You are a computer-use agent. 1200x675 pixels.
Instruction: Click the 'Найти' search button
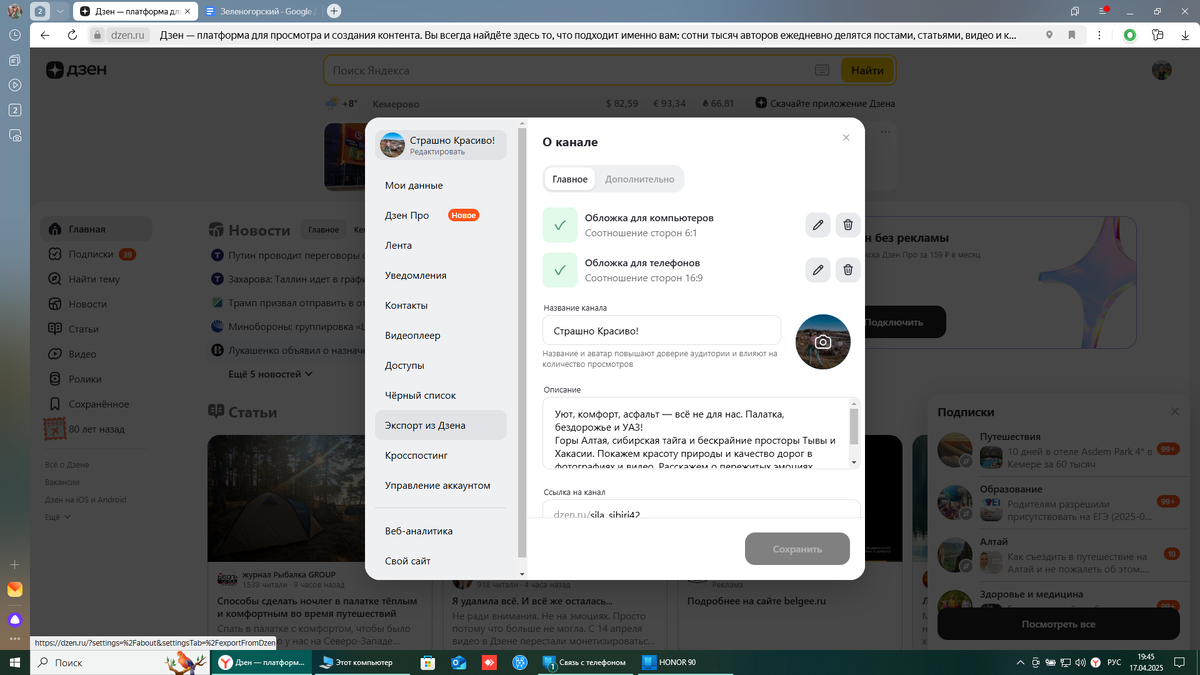(x=867, y=71)
